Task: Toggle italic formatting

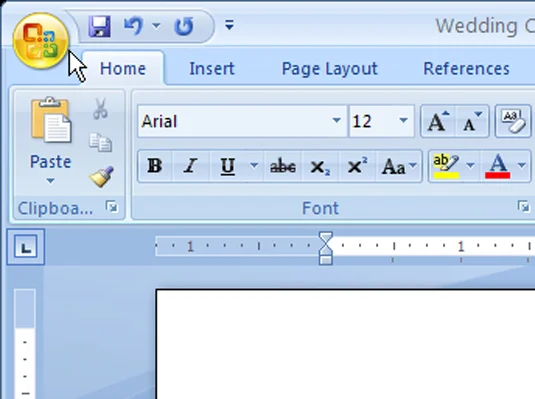Action: pyautogui.click(x=190, y=166)
